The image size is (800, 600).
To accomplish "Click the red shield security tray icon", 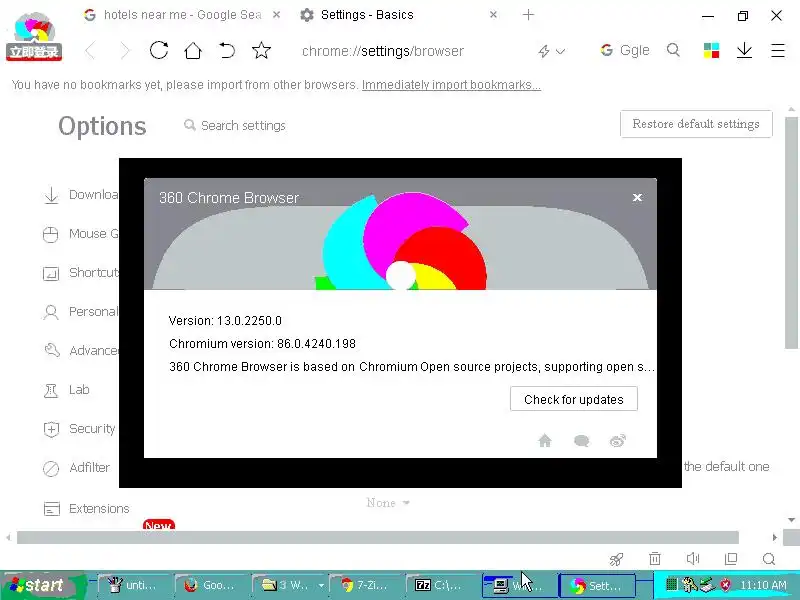I will pos(725,585).
